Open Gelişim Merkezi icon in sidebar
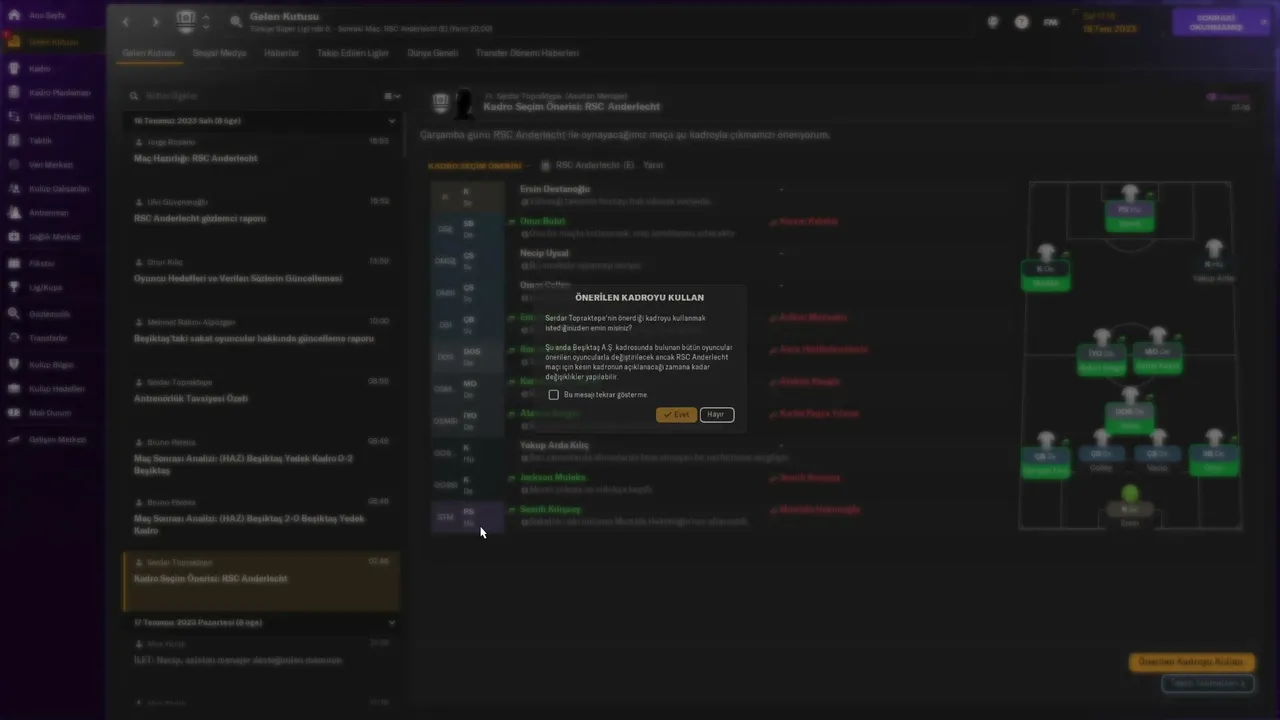1280x720 pixels. pos(14,439)
